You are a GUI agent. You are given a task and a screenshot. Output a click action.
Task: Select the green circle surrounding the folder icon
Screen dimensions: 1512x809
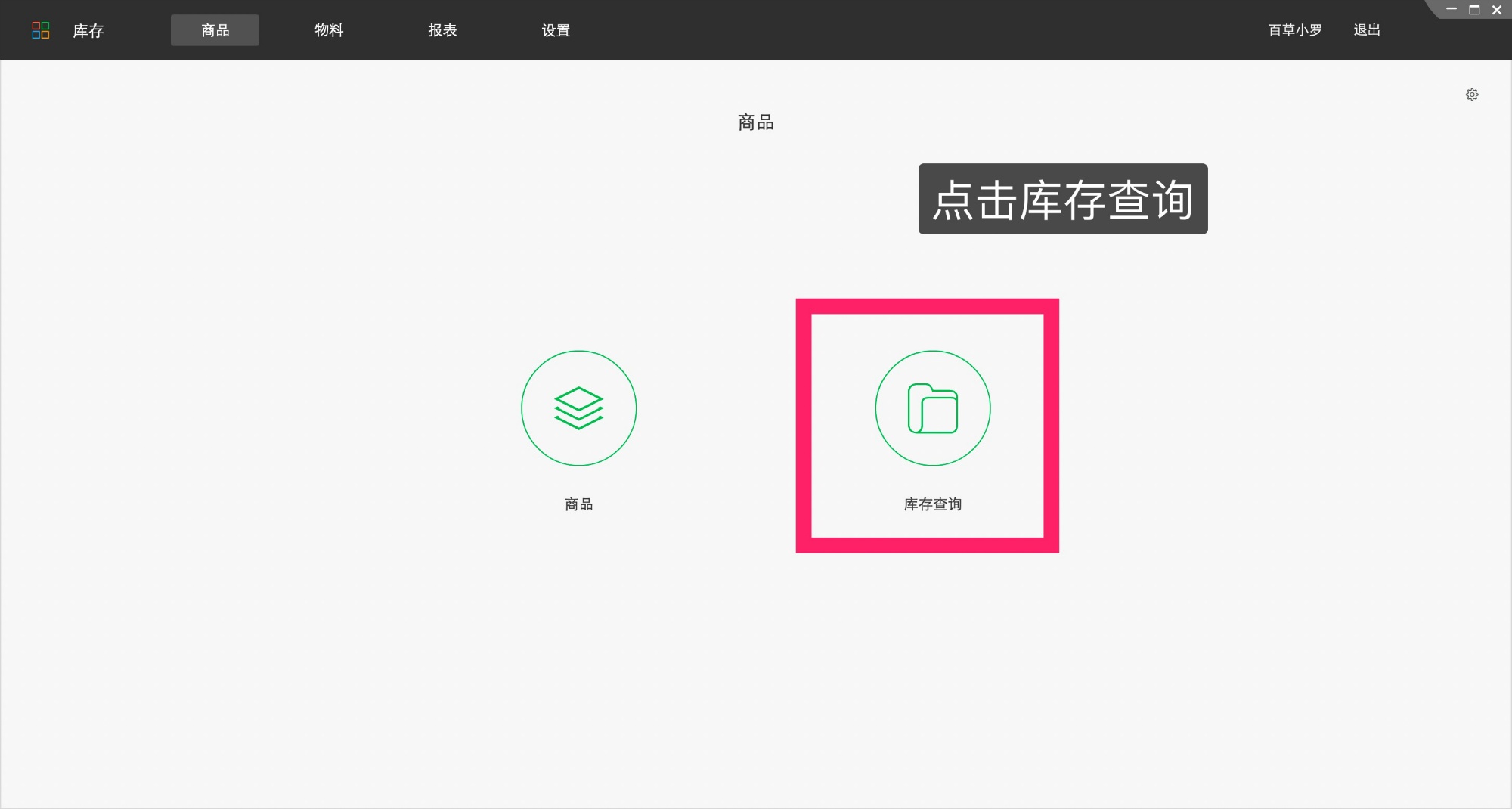(x=932, y=408)
